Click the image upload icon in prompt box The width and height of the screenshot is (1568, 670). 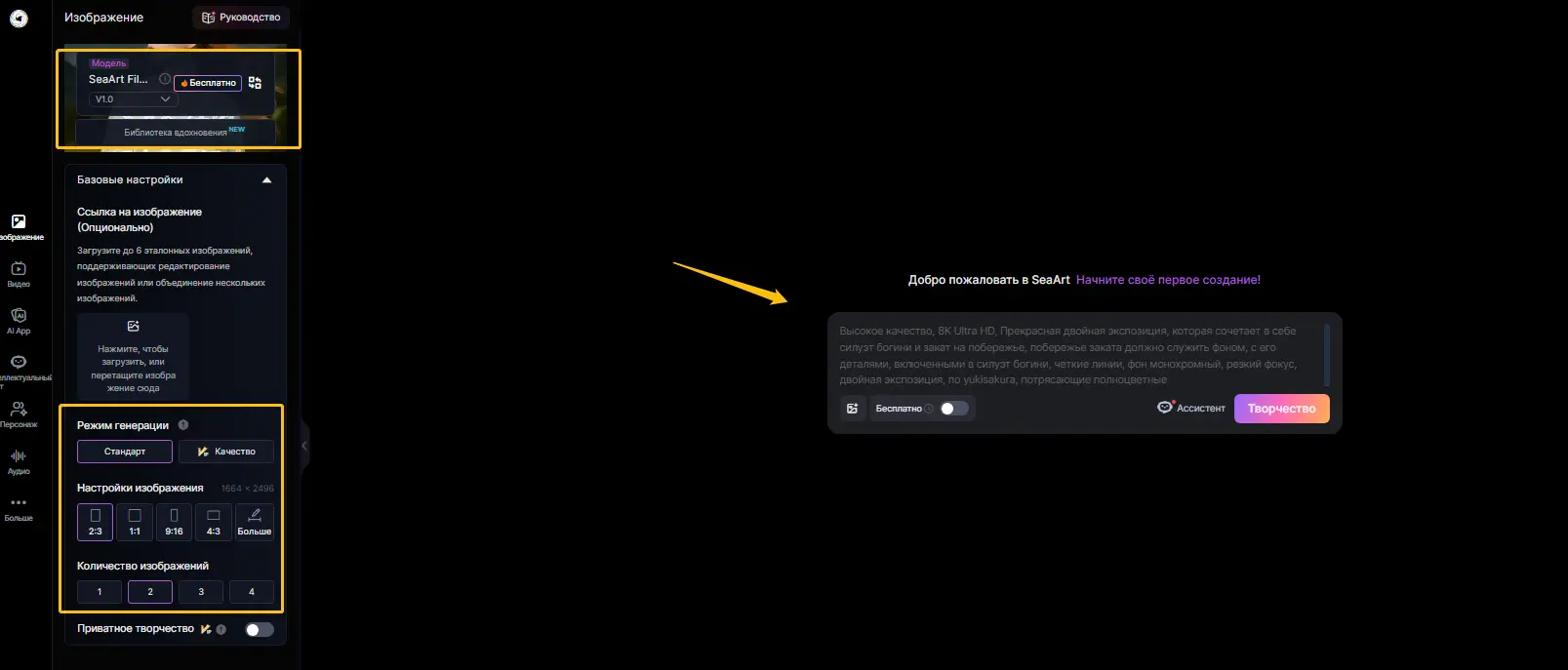pos(853,409)
